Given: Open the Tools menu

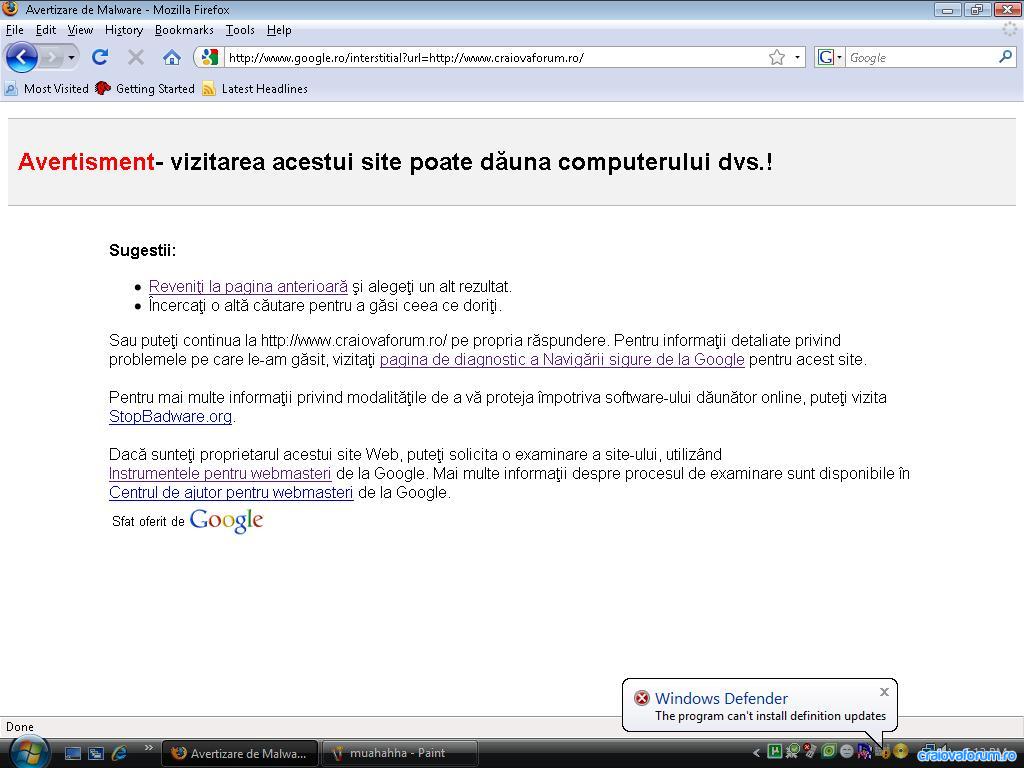Looking at the screenshot, I should point(240,30).
